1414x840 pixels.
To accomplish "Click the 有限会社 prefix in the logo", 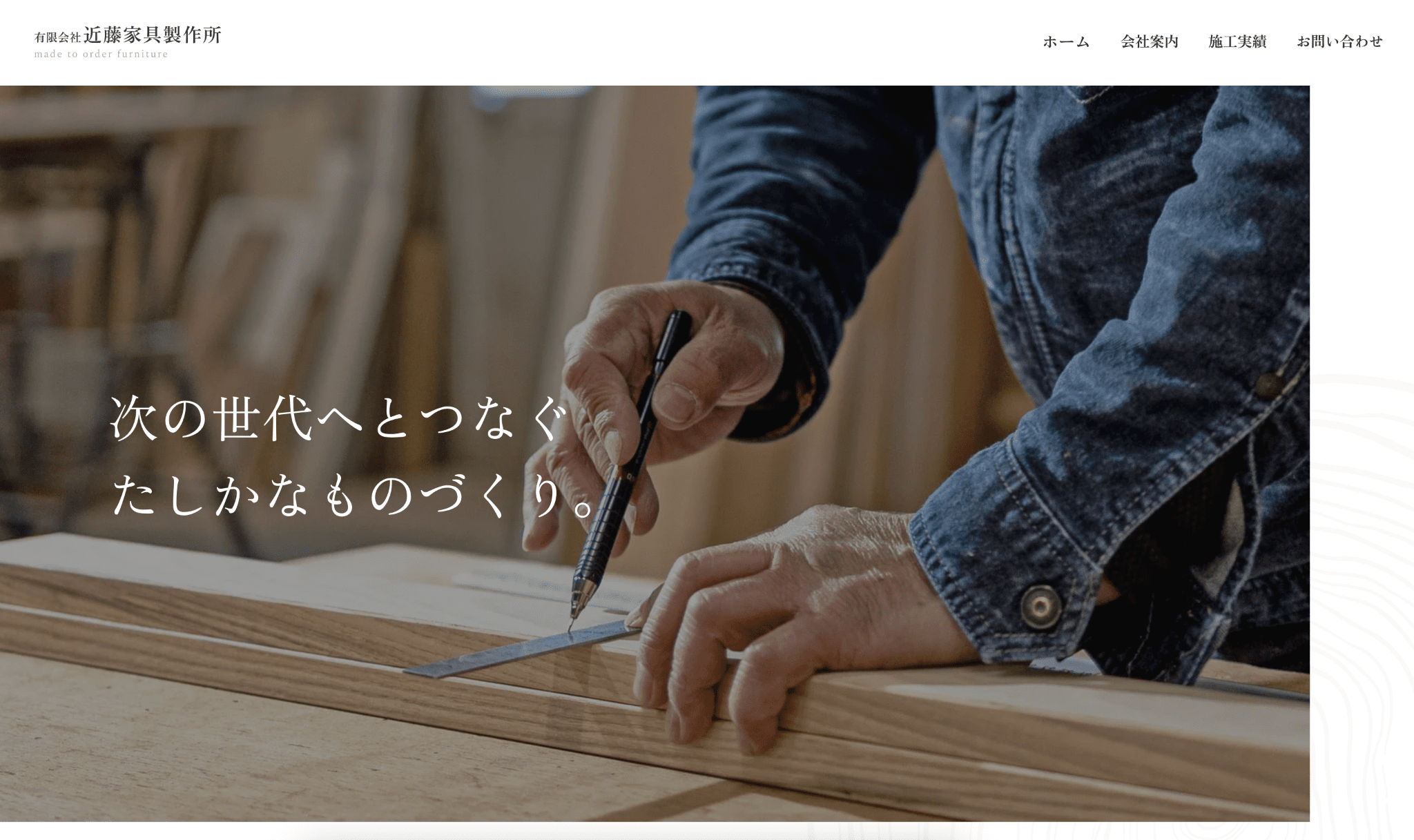I will tap(58, 37).
